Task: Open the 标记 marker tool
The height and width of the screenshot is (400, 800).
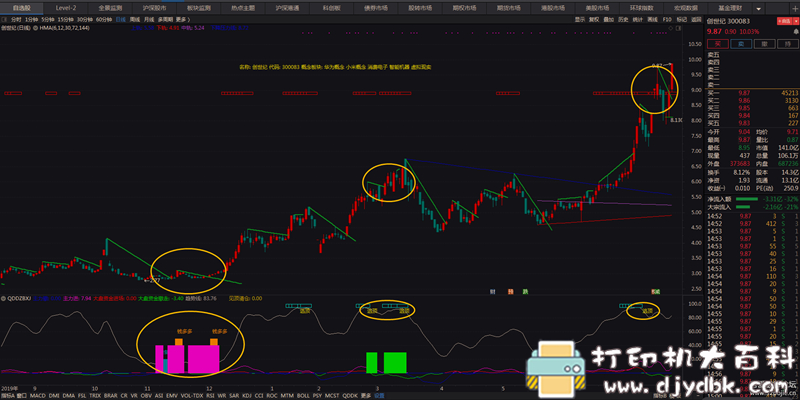Action: [x=682, y=20]
